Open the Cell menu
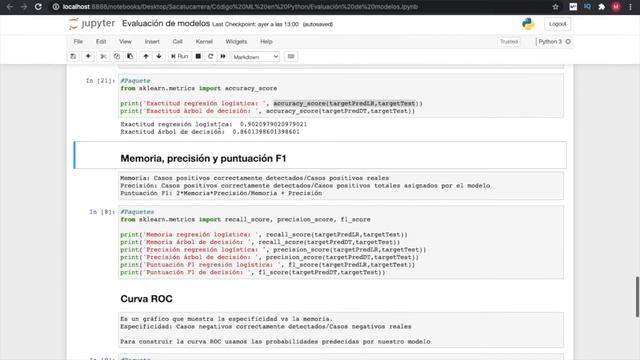 tap(177, 42)
